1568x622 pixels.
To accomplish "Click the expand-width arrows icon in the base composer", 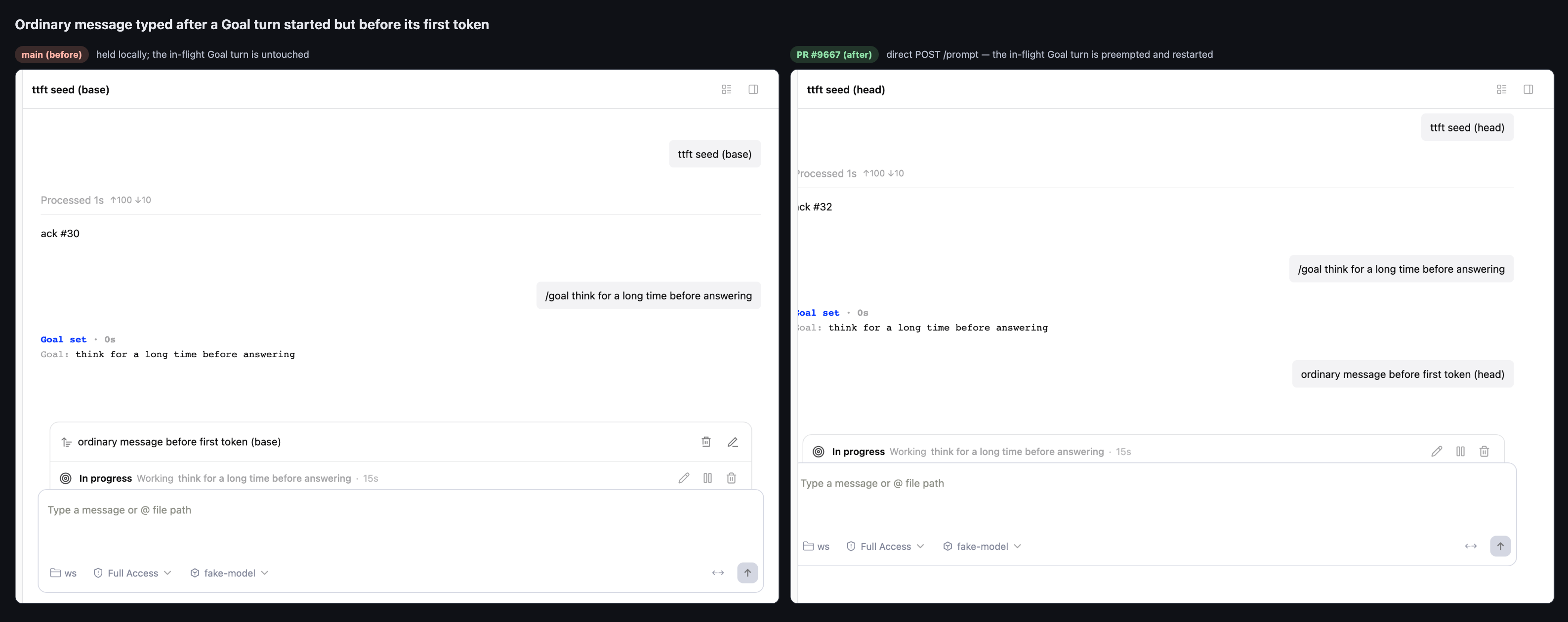I will pos(718,573).
